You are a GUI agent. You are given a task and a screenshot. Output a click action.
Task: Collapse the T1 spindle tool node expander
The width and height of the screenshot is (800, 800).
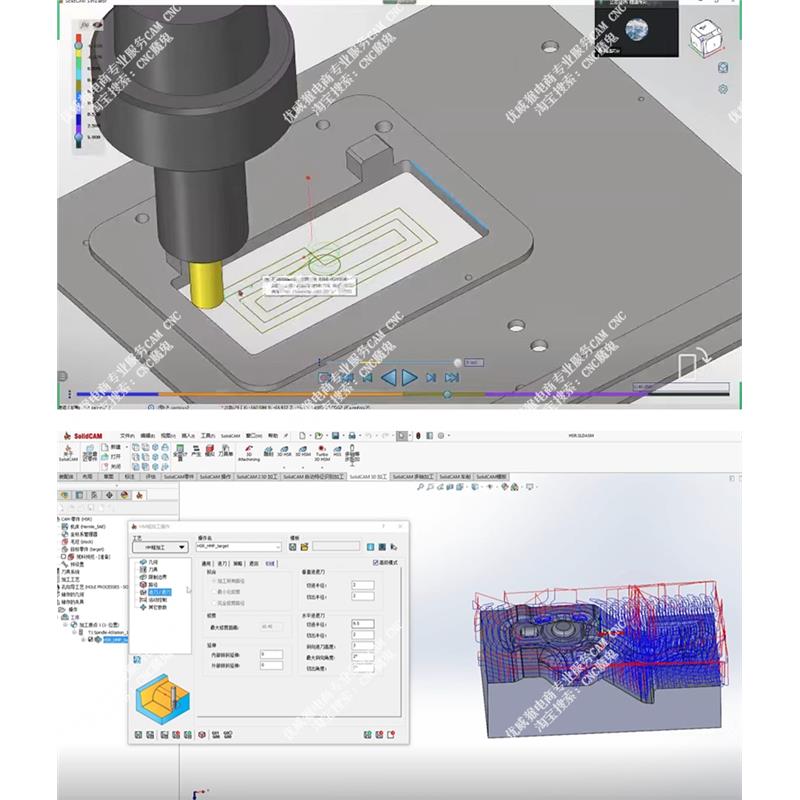pos(74,632)
